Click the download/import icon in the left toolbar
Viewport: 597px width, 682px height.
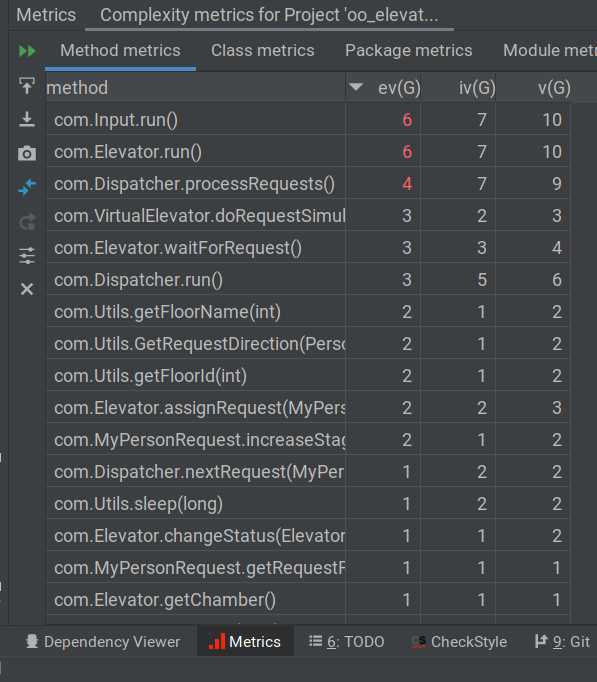(x=27, y=119)
